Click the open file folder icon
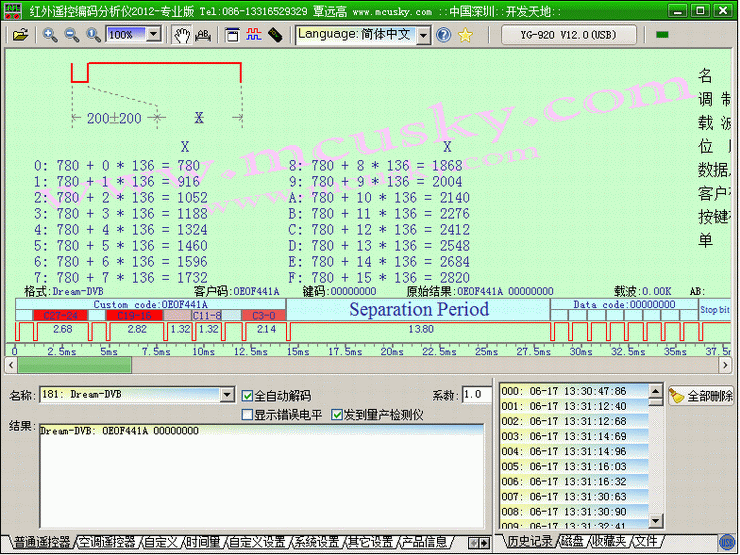Image resolution: width=740 pixels, height=555 pixels. click(20, 34)
